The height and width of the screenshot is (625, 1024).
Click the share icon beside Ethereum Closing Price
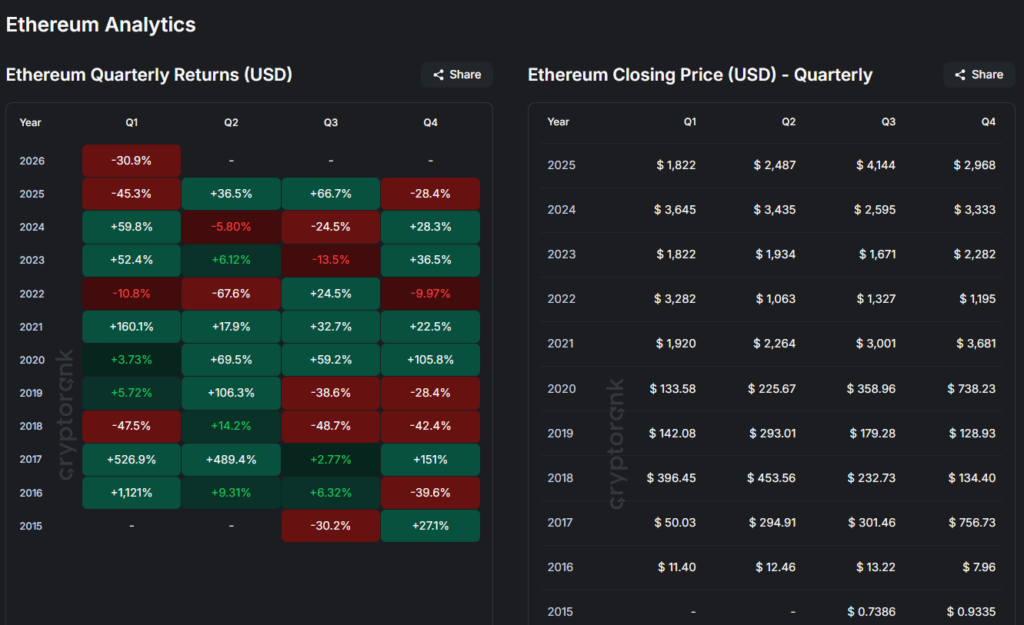click(961, 74)
